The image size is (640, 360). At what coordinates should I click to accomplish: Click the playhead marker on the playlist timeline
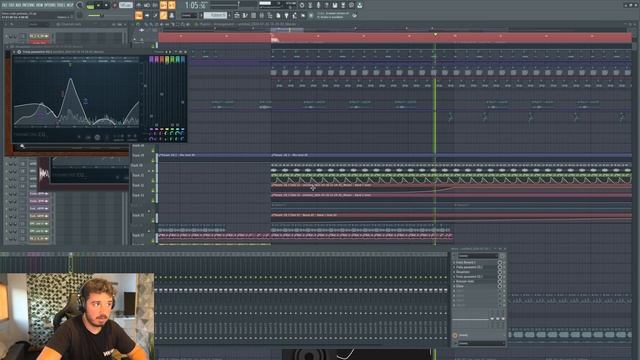pos(435,35)
